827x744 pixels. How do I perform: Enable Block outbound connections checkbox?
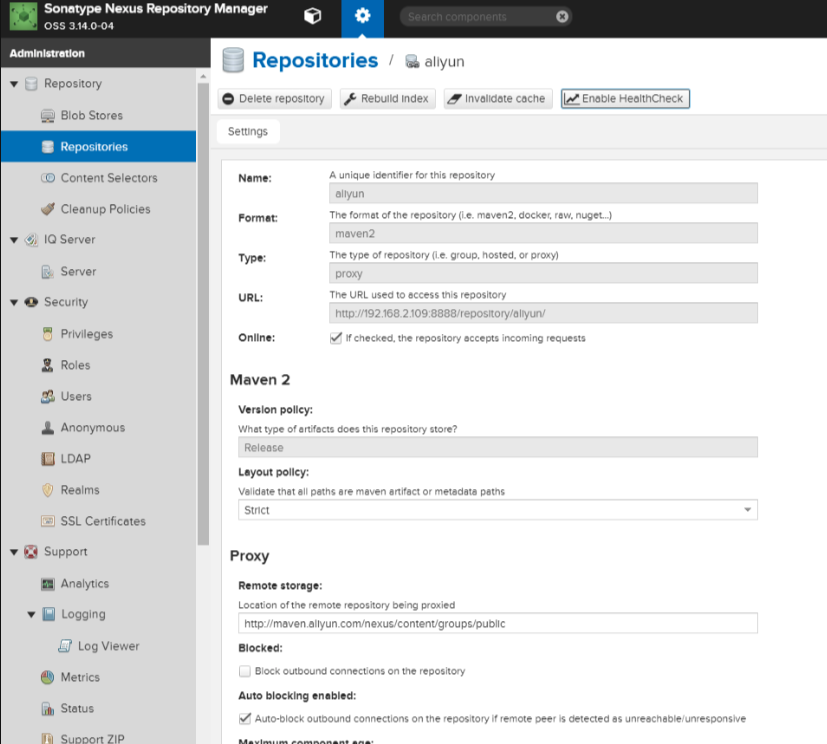pos(244,671)
